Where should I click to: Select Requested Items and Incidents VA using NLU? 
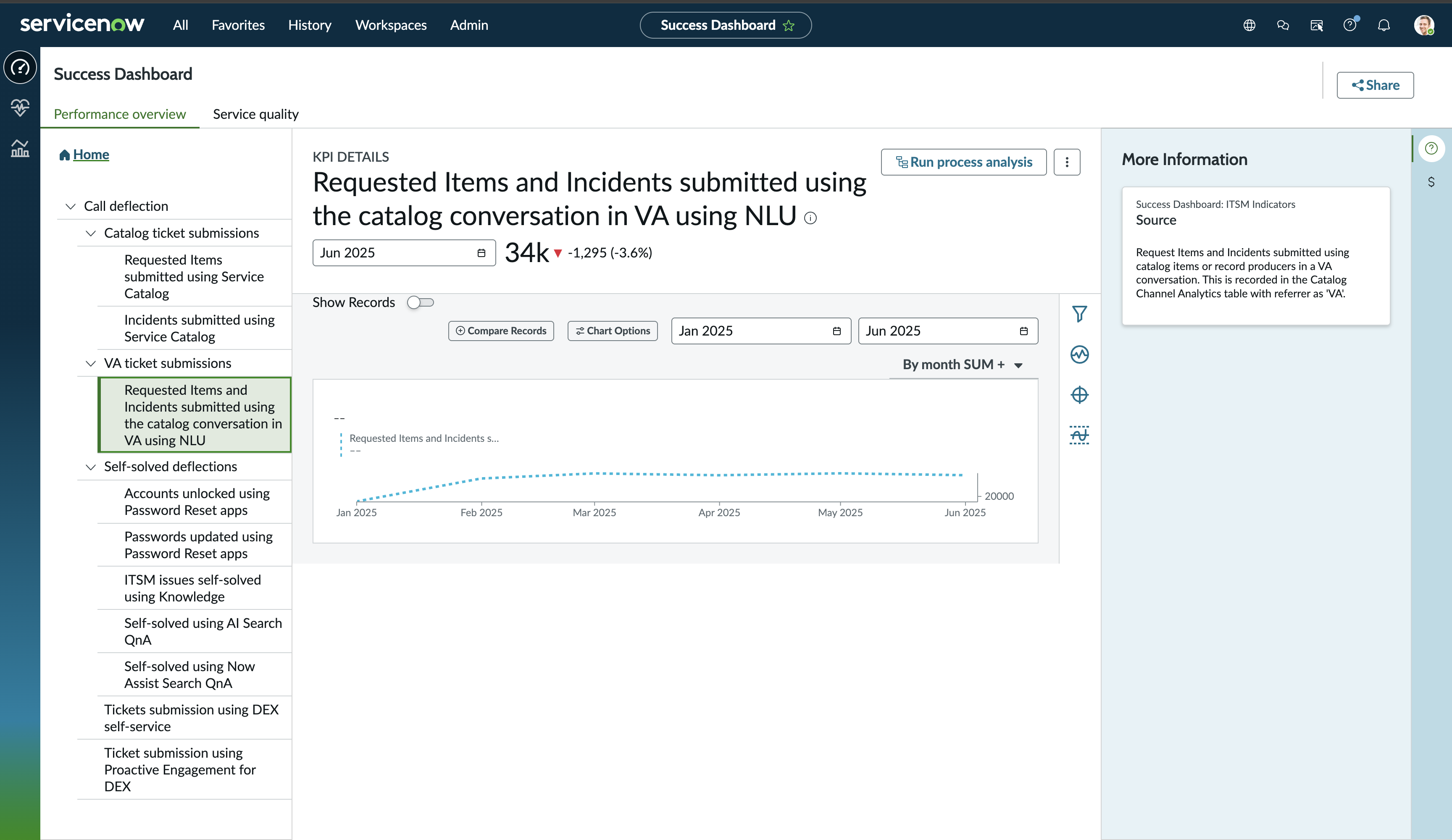click(195, 415)
